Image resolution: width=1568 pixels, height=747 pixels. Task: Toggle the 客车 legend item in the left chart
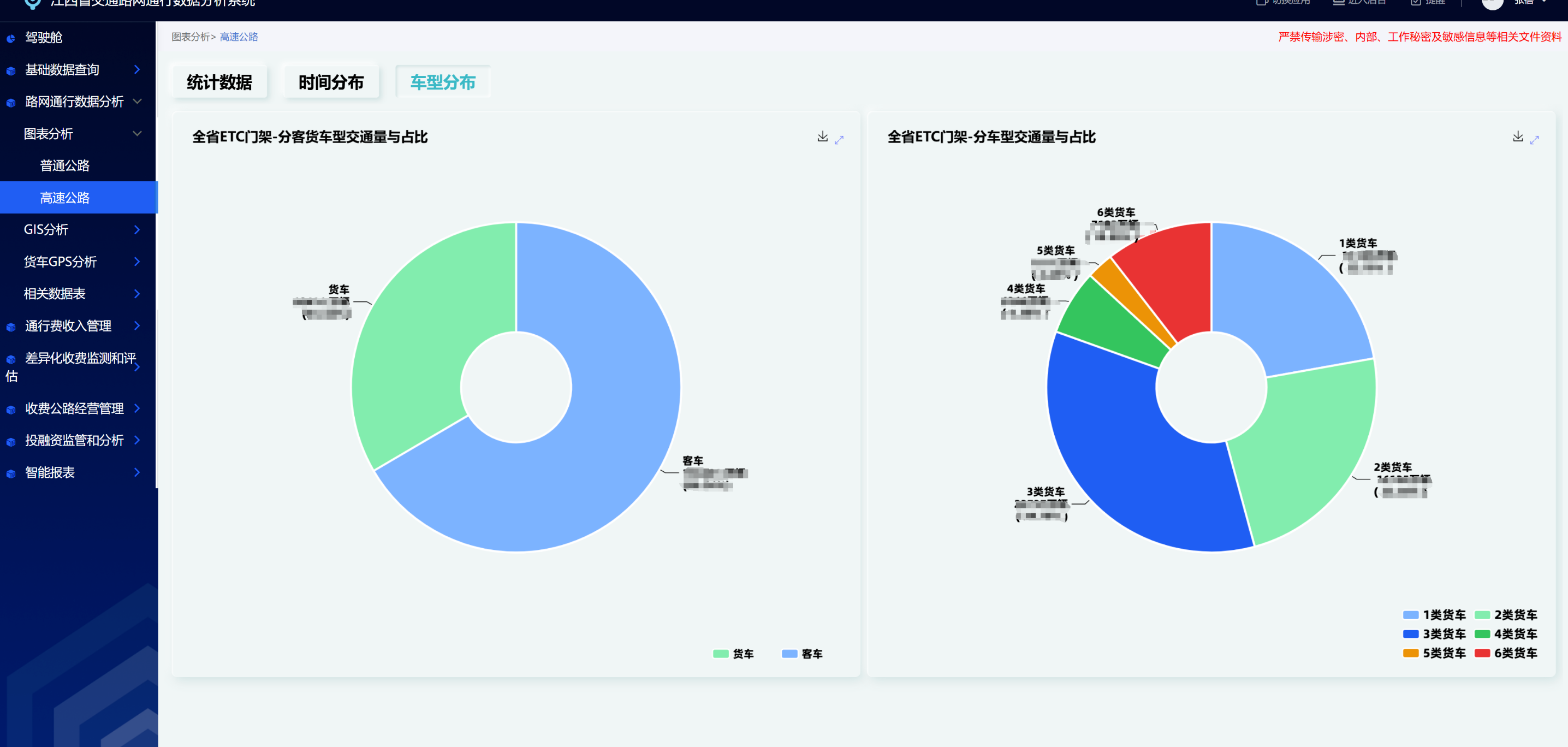tap(801, 653)
